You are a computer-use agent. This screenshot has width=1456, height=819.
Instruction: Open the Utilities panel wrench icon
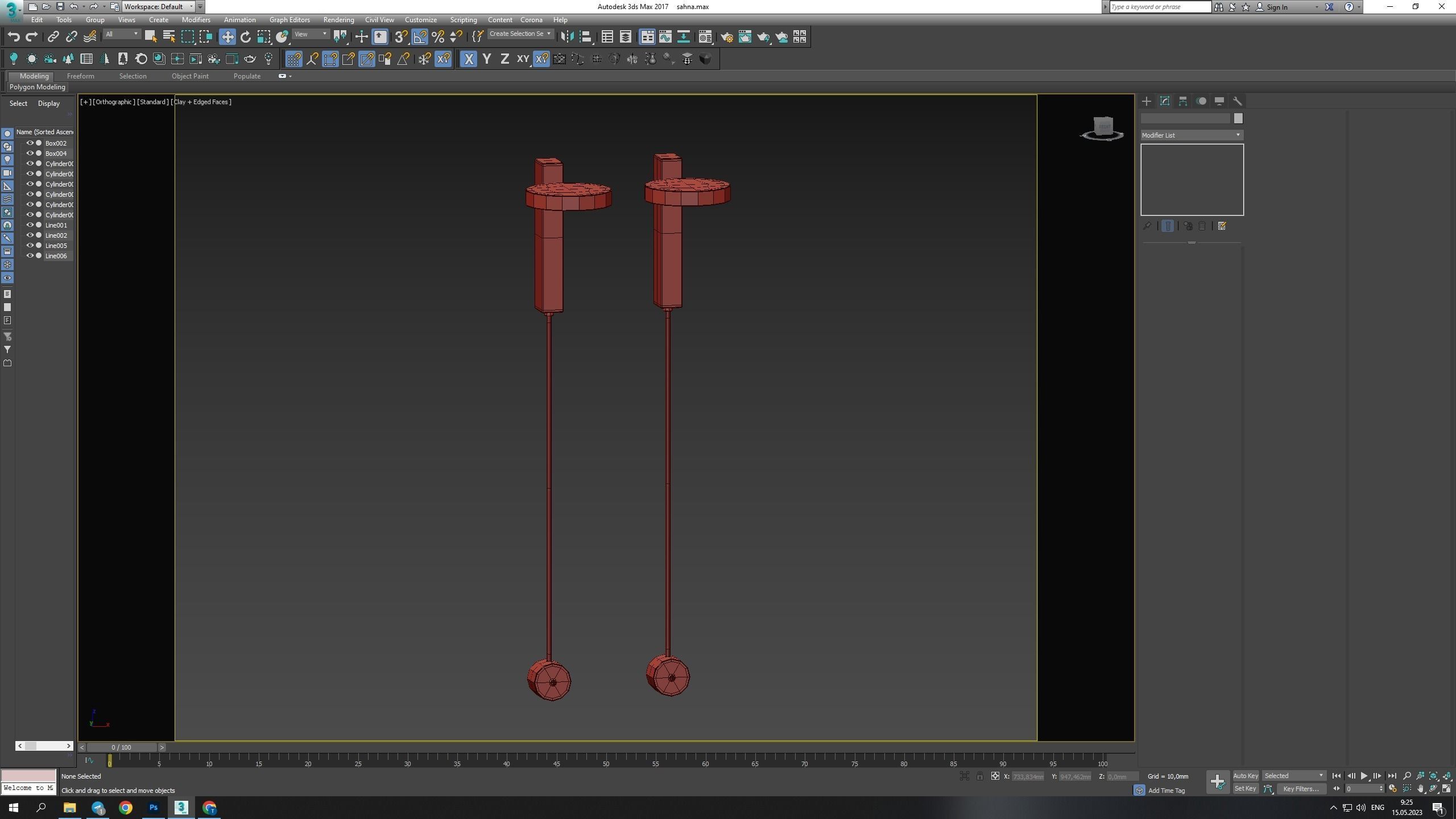[x=1237, y=101]
